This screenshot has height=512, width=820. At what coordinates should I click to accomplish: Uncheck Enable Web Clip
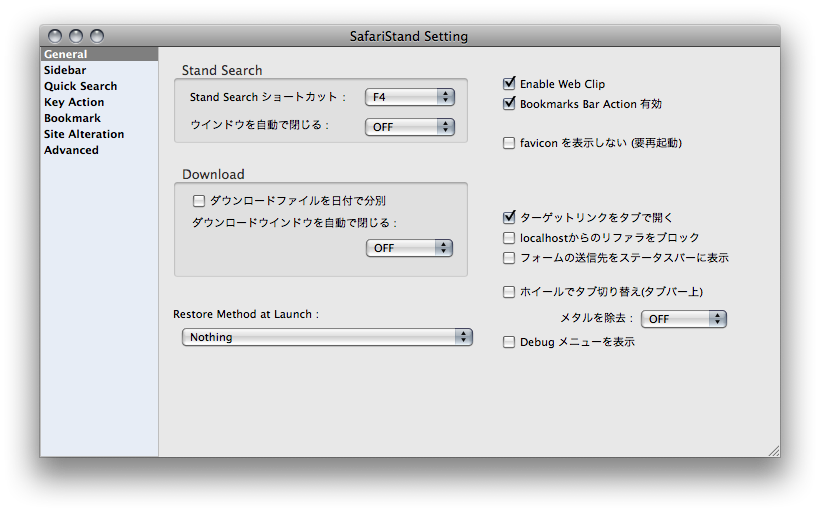coord(509,84)
